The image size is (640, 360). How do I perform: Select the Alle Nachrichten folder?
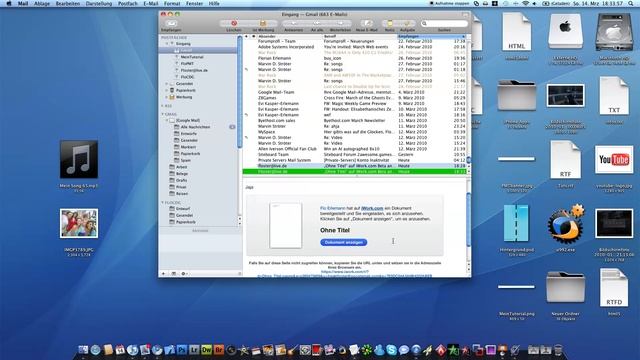195,127
